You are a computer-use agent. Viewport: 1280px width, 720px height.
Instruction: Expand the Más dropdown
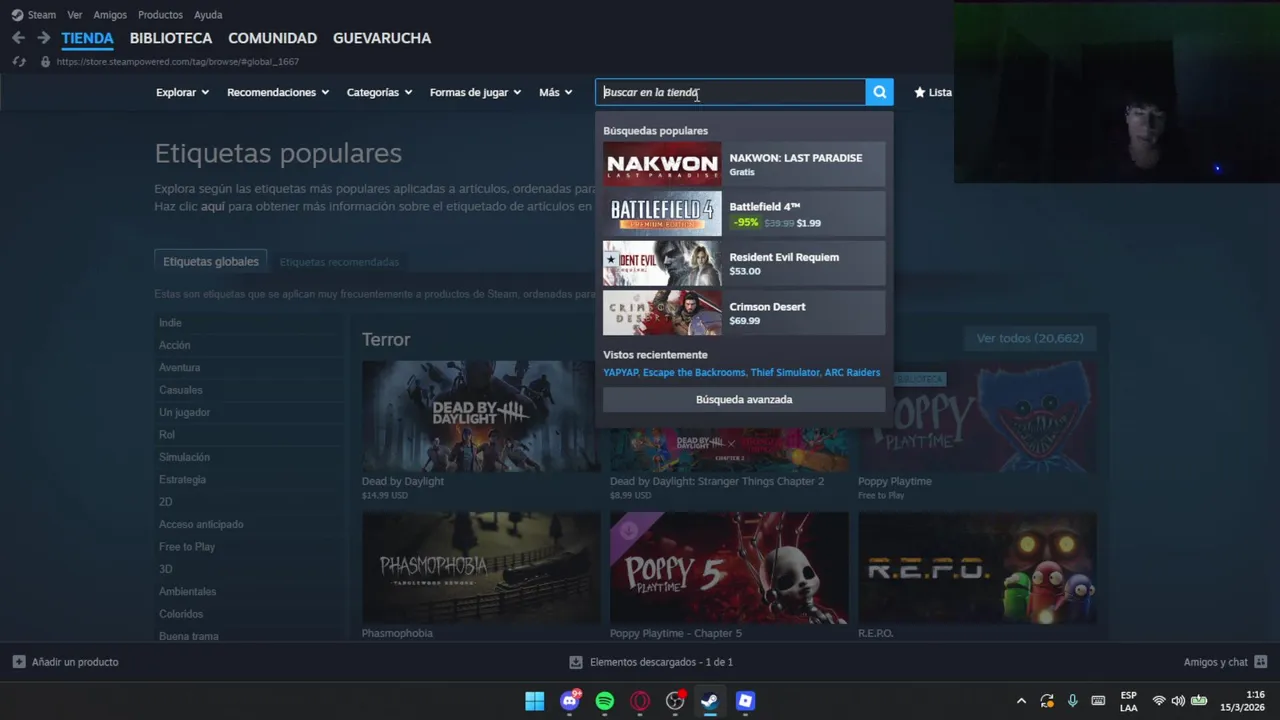(555, 92)
